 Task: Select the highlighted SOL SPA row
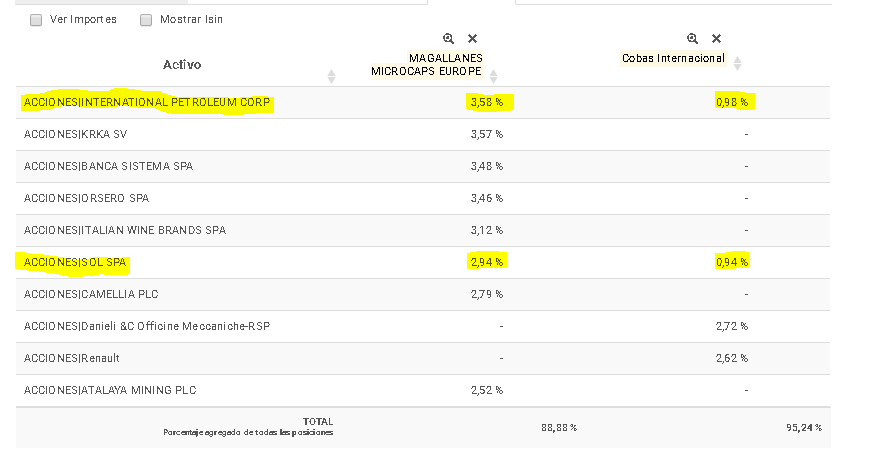(x=423, y=262)
